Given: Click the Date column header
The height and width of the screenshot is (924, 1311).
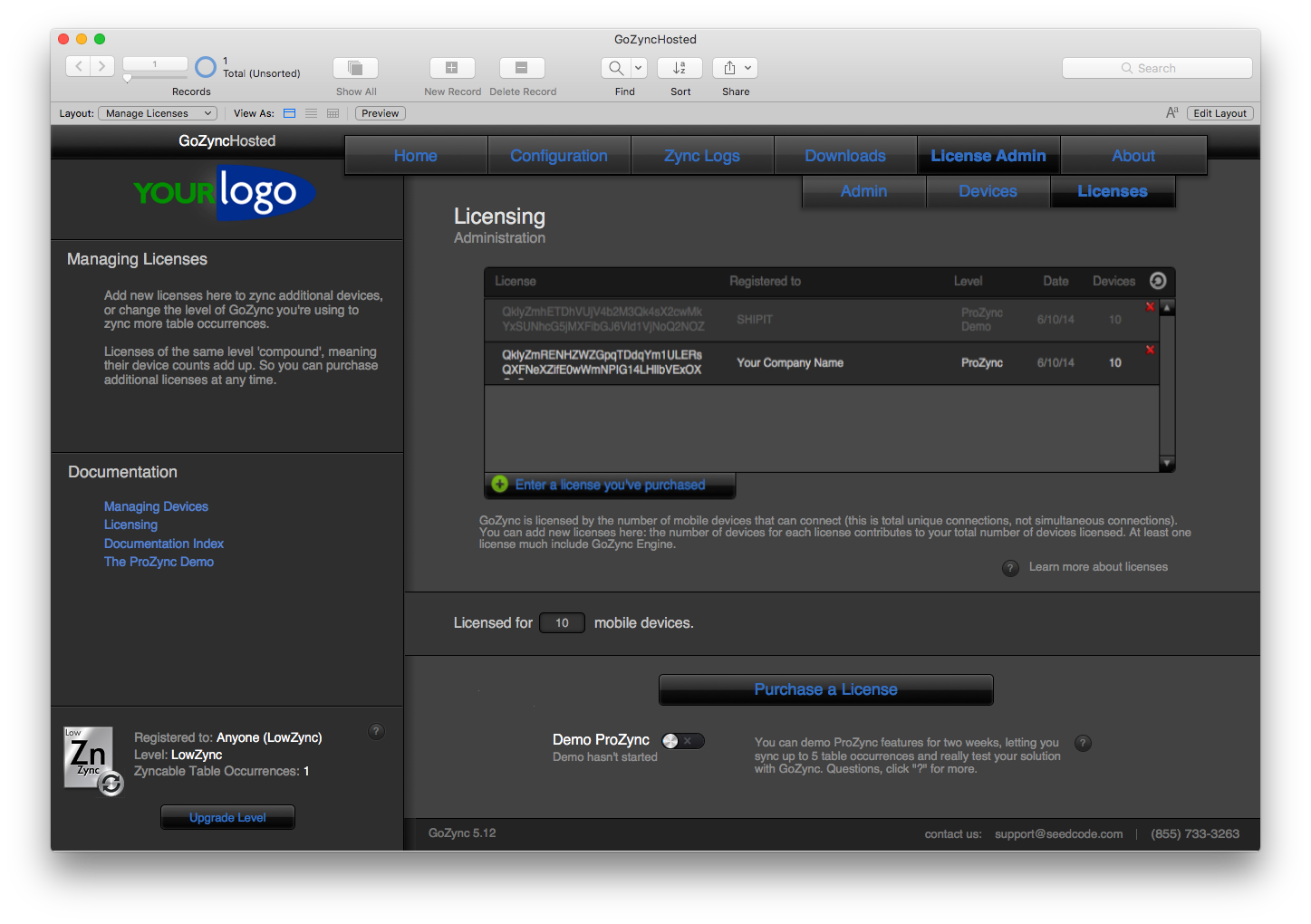Looking at the screenshot, I should click(1056, 282).
